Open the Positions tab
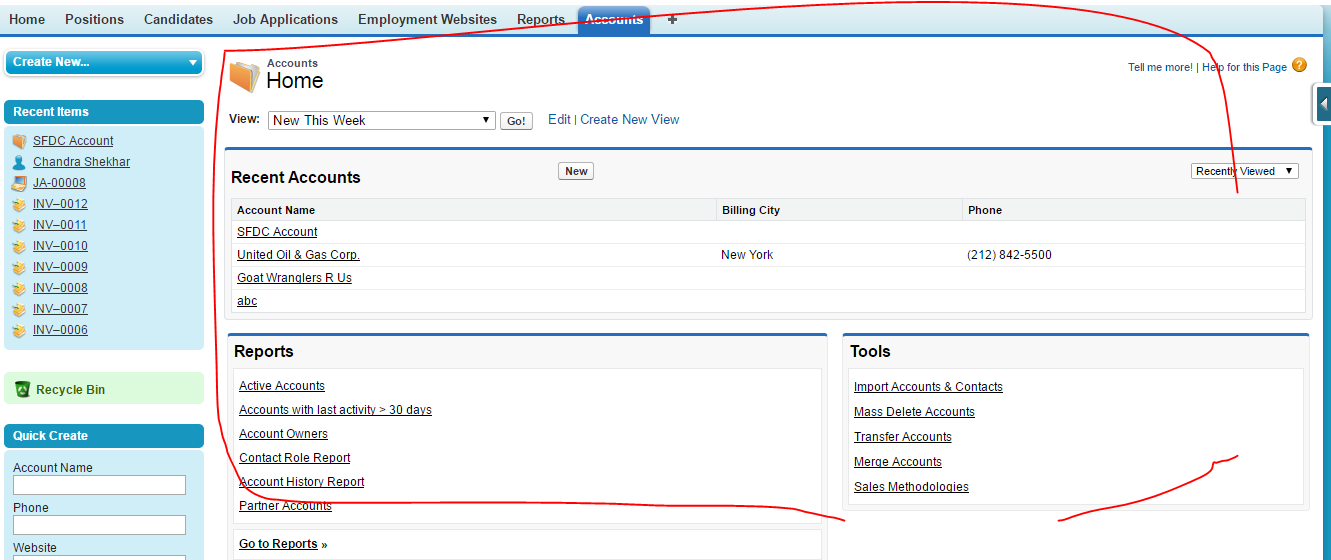1331x560 pixels. (x=94, y=19)
